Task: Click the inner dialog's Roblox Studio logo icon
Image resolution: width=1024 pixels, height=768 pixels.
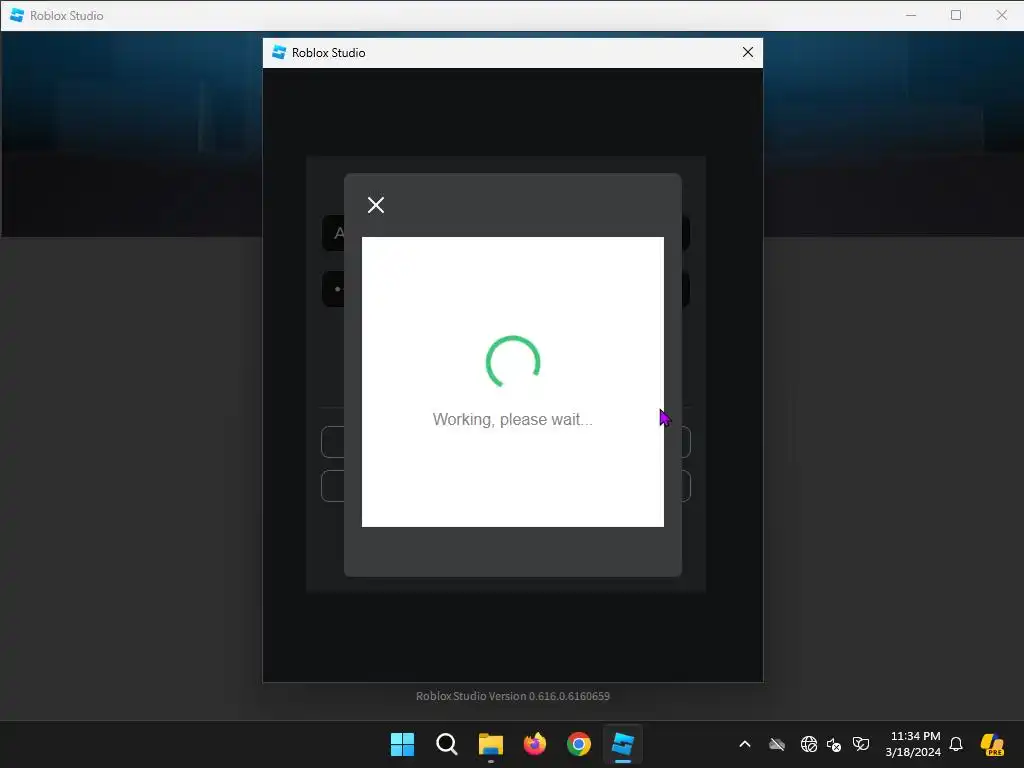Action: pos(279,52)
